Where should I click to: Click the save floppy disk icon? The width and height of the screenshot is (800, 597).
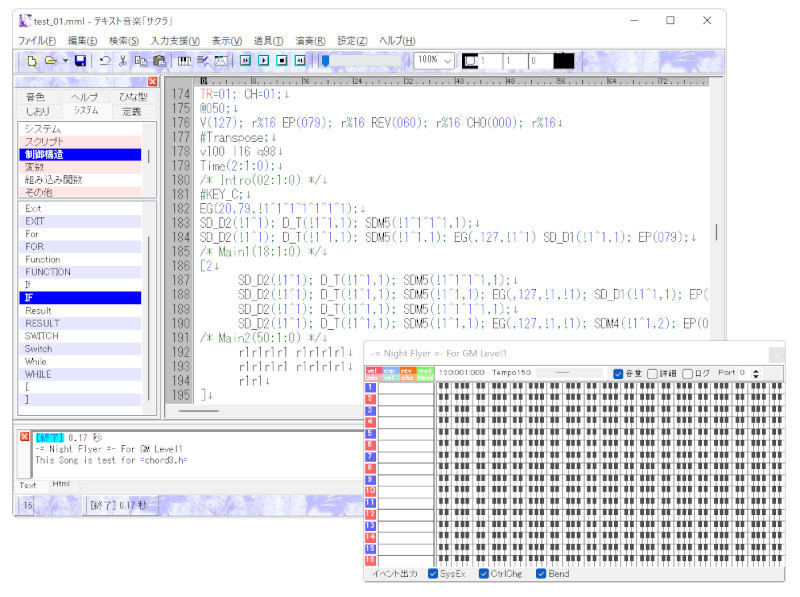coord(80,61)
